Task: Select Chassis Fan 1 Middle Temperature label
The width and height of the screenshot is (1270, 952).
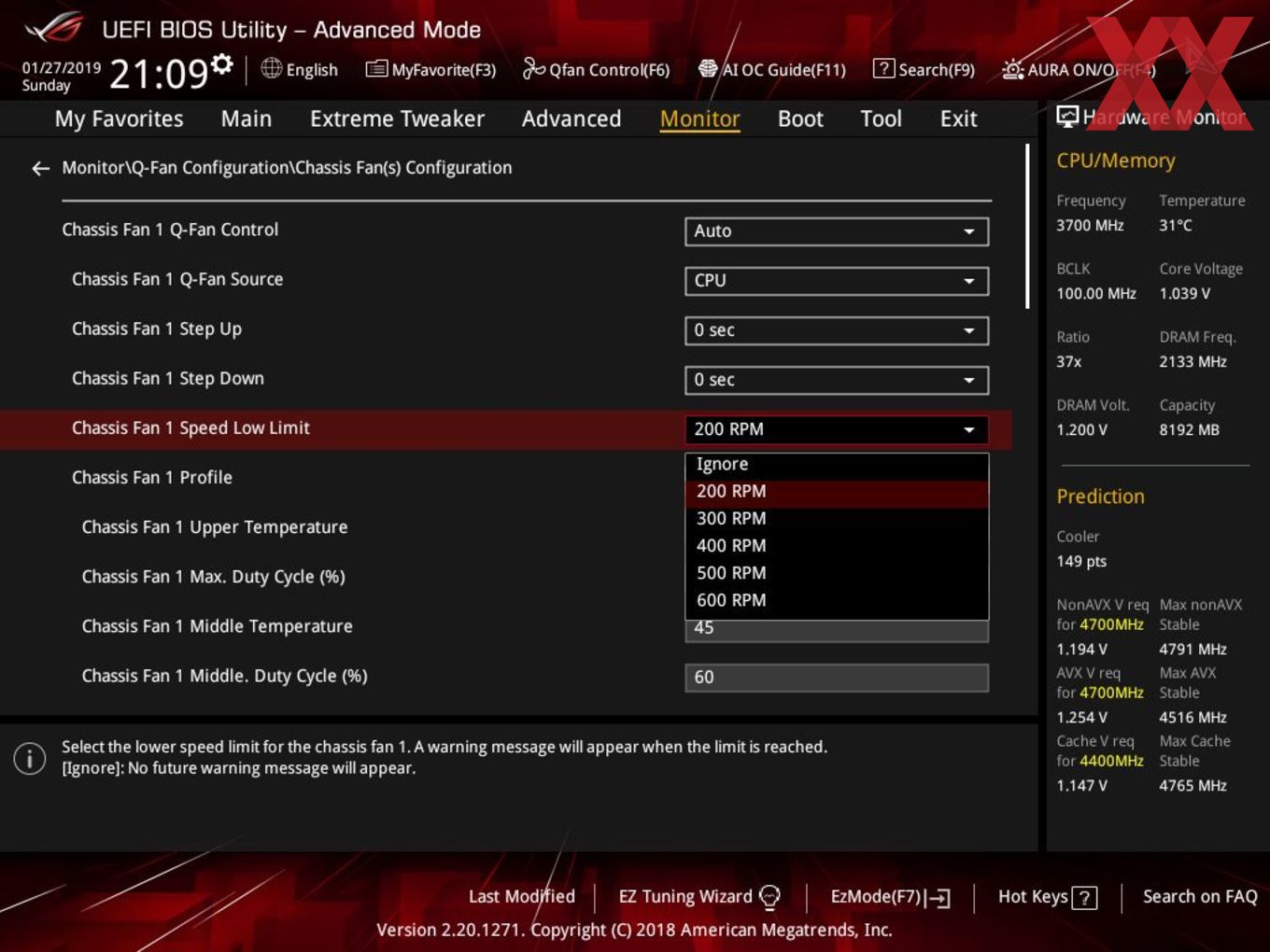Action: (x=218, y=626)
